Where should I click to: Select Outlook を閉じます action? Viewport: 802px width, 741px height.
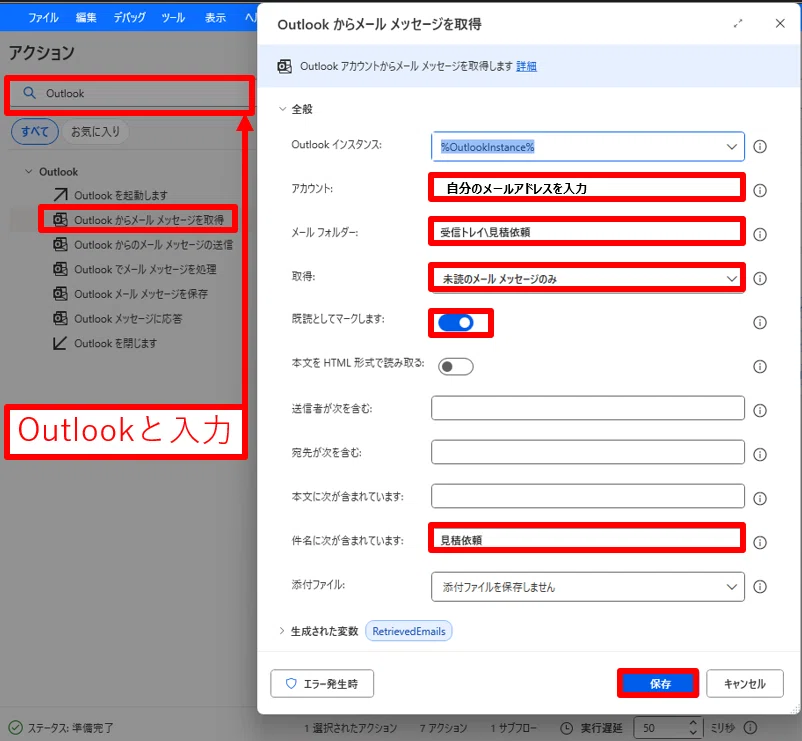click(x=116, y=343)
